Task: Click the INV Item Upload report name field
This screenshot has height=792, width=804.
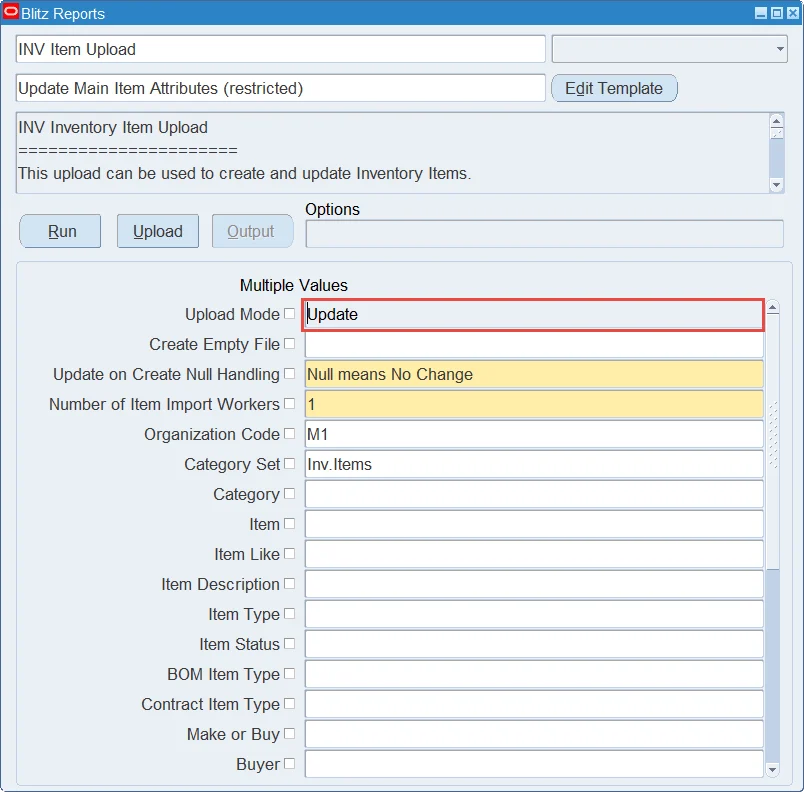Action: point(280,49)
